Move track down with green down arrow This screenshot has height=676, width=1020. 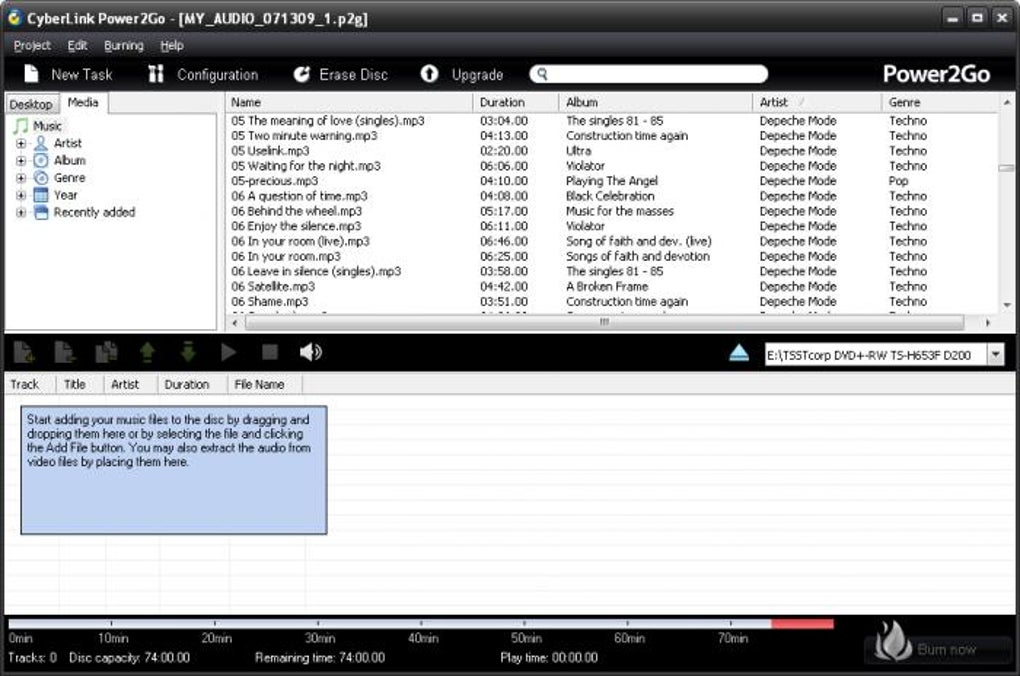coord(188,352)
